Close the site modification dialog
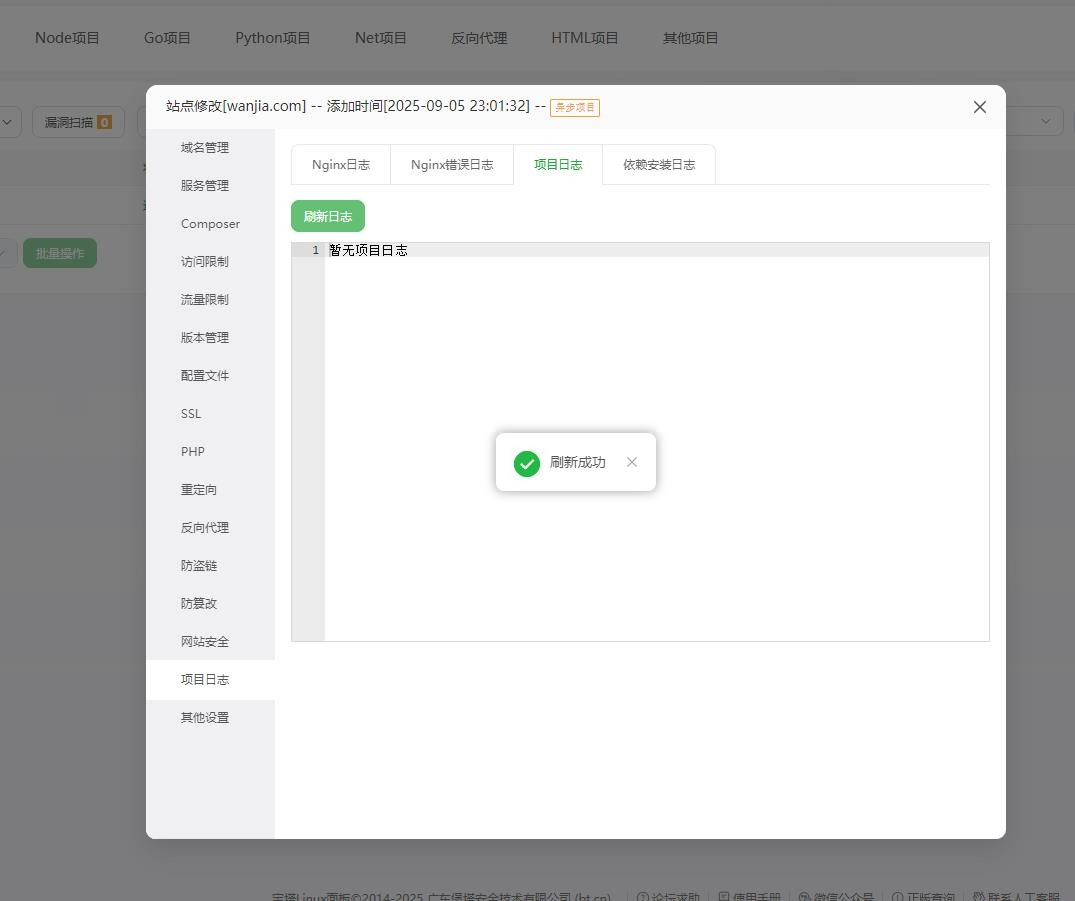Image resolution: width=1075 pixels, height=901 pixels. tap(980, 107)
